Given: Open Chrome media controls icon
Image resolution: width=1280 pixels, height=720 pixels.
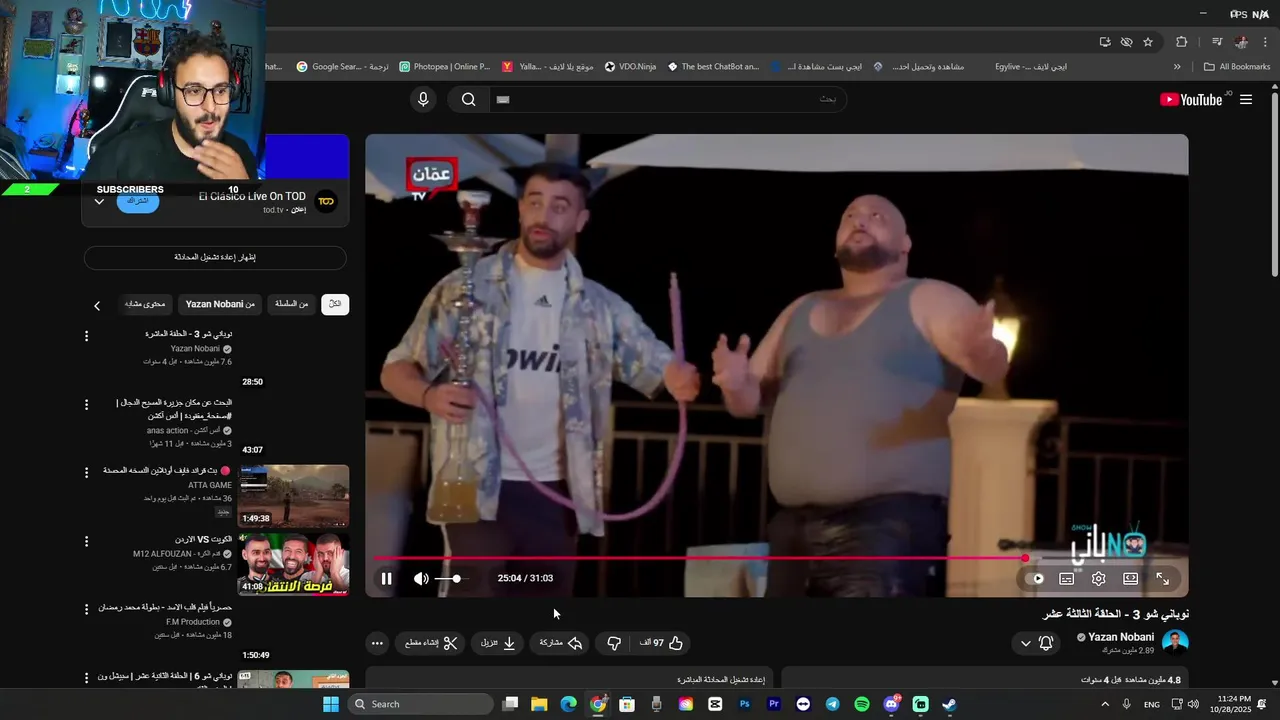Looking at the screenshot, I should point(1217,42).
